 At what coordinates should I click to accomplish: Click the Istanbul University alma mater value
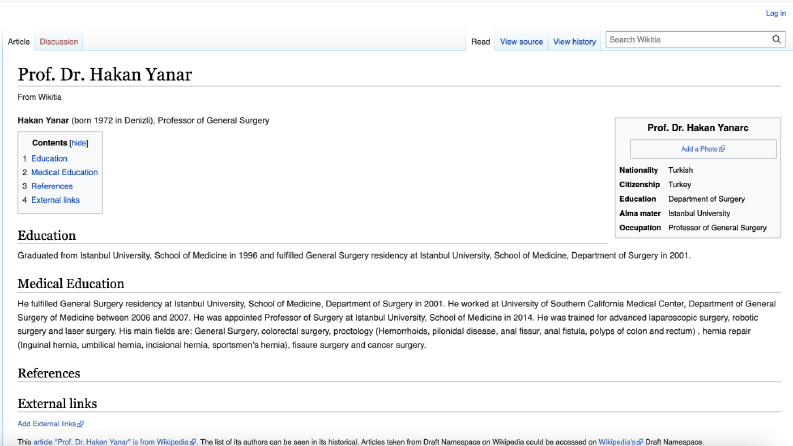pyautogui.click(x=699, y=213)
